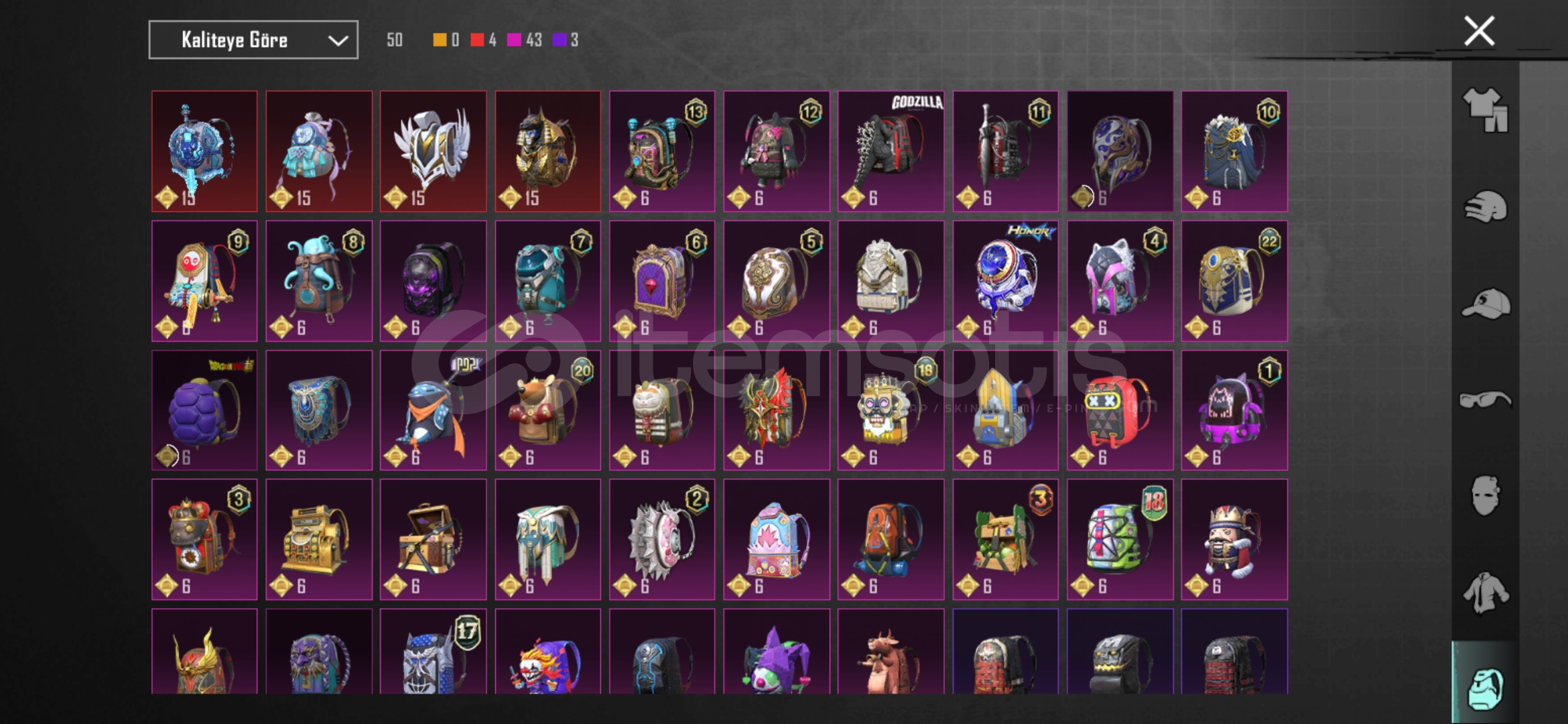Select the jacket category icon
Image resolution: width=1568 pixels, height=724 pixels.
[1485, 593]
